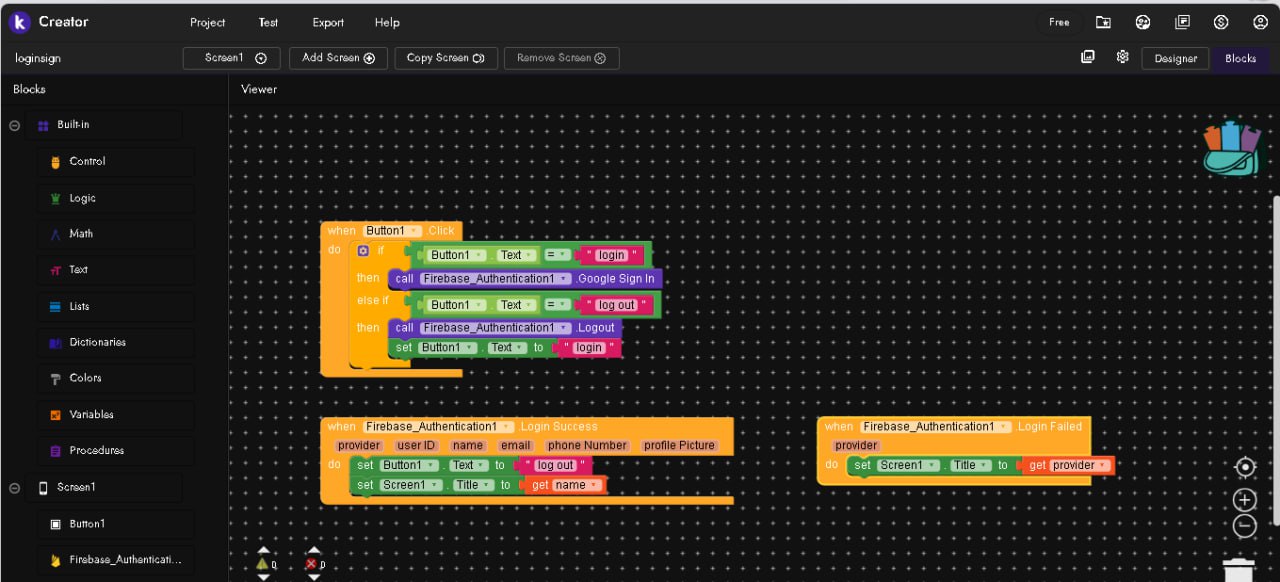The width and height of the screenshot is (1280, 582).
Task: Center the workspace with the target icon
Action: [x=1244, y=467]
